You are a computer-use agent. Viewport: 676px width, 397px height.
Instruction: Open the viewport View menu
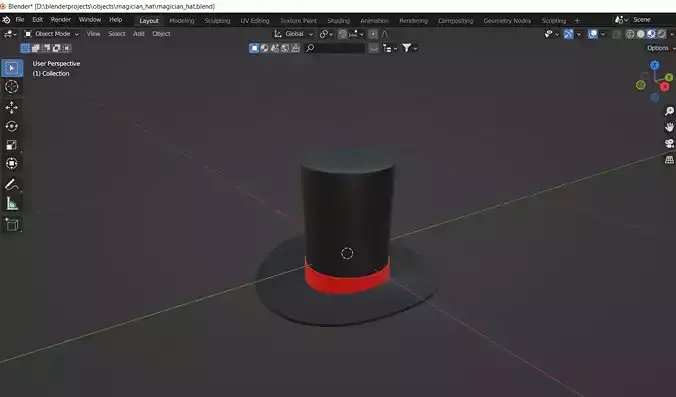tap(93, 34)
